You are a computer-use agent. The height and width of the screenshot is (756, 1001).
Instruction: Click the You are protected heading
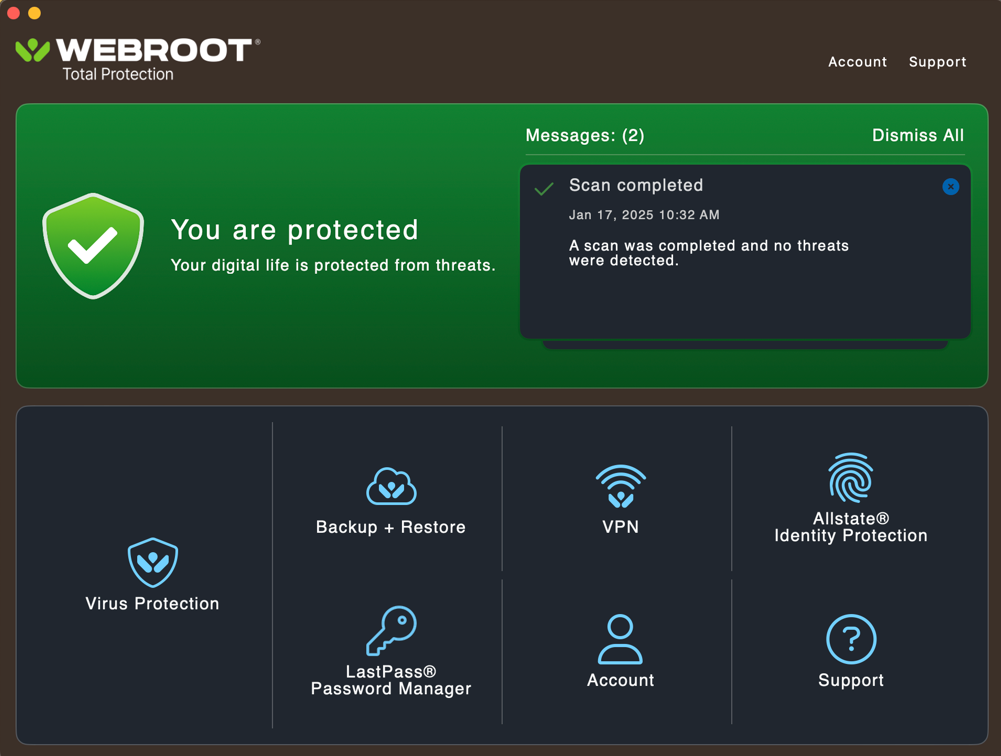click(x=297, y=230)
